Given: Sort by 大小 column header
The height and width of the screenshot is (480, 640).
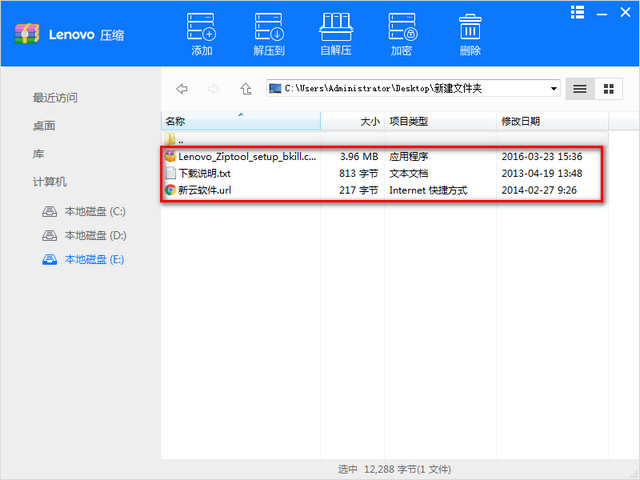Looking at the screenshot, I should point(353,121).
